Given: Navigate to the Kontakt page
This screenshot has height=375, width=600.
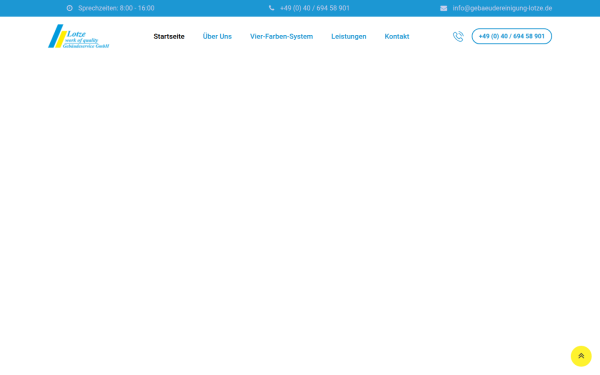Looking at the screenshot, I should coord(397,36).
